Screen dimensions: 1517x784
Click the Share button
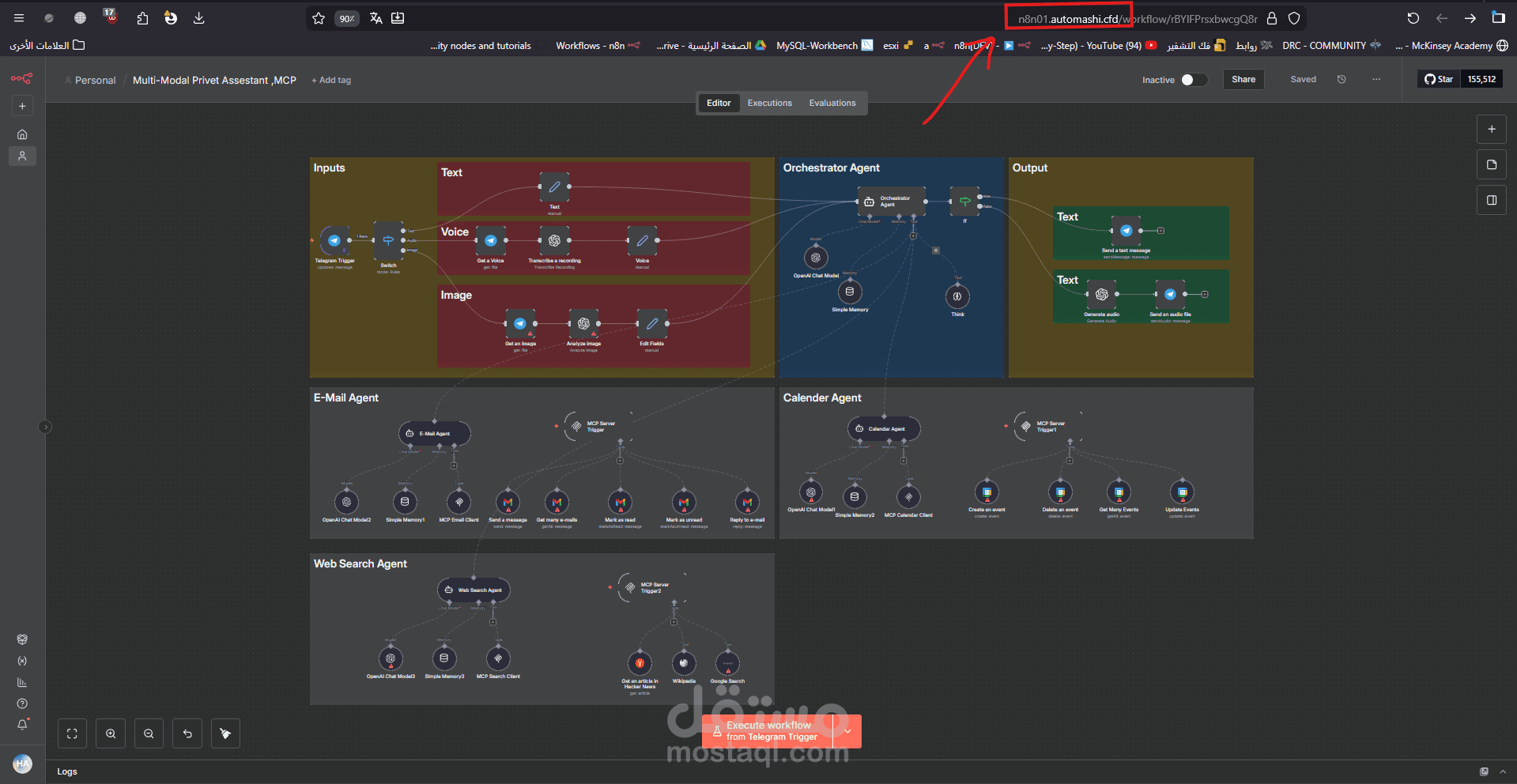[x=1243, y=79]
